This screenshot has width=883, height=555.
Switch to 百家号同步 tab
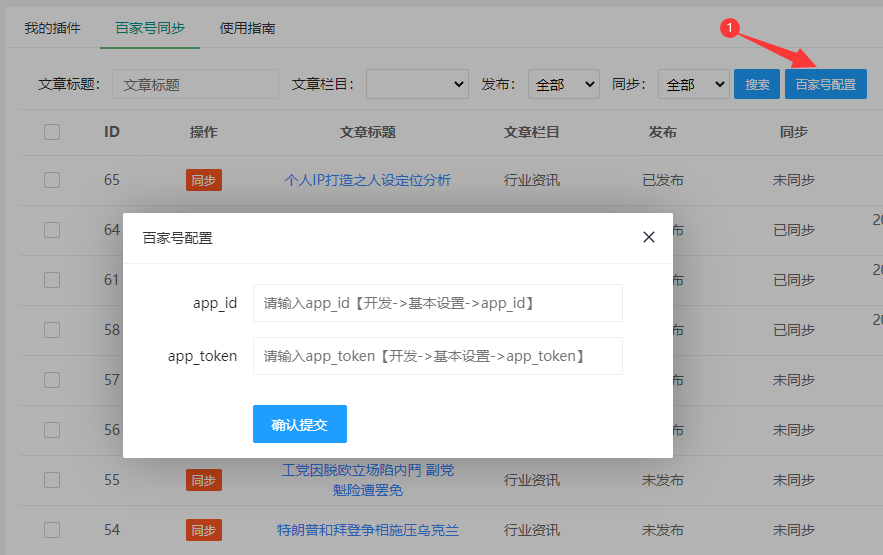click(x=150, y=28)
